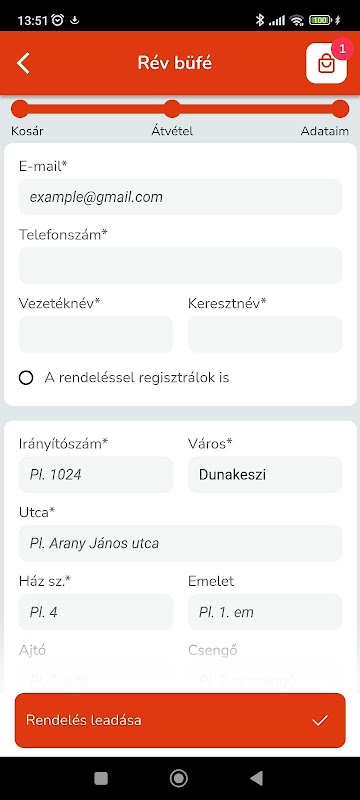Select 'A rendeléssel regisztrálok is' radio button
The height and width of the screenshot is (800, 360).
[x=26, y=378]
